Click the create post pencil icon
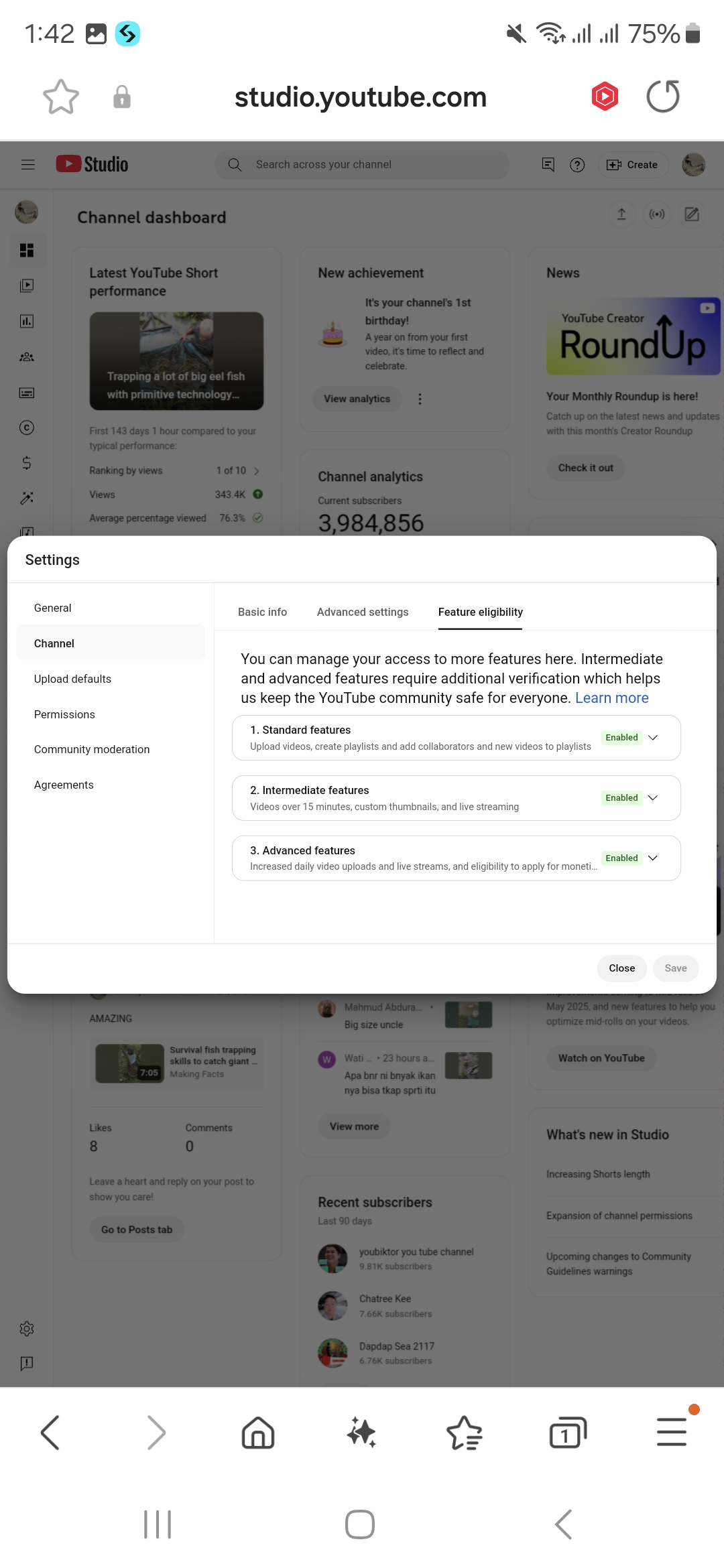The image size is (724, 1568). point(692,214)
